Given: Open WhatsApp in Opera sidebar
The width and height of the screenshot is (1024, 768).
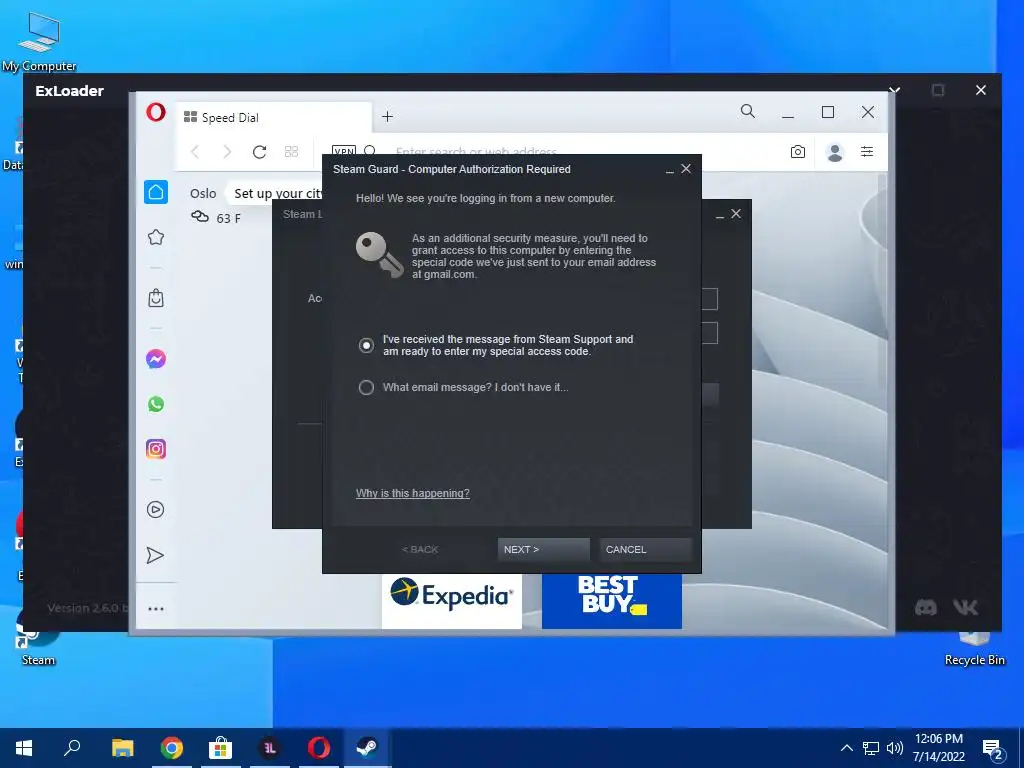Looking at the screenshot, I should coord(155,404).
